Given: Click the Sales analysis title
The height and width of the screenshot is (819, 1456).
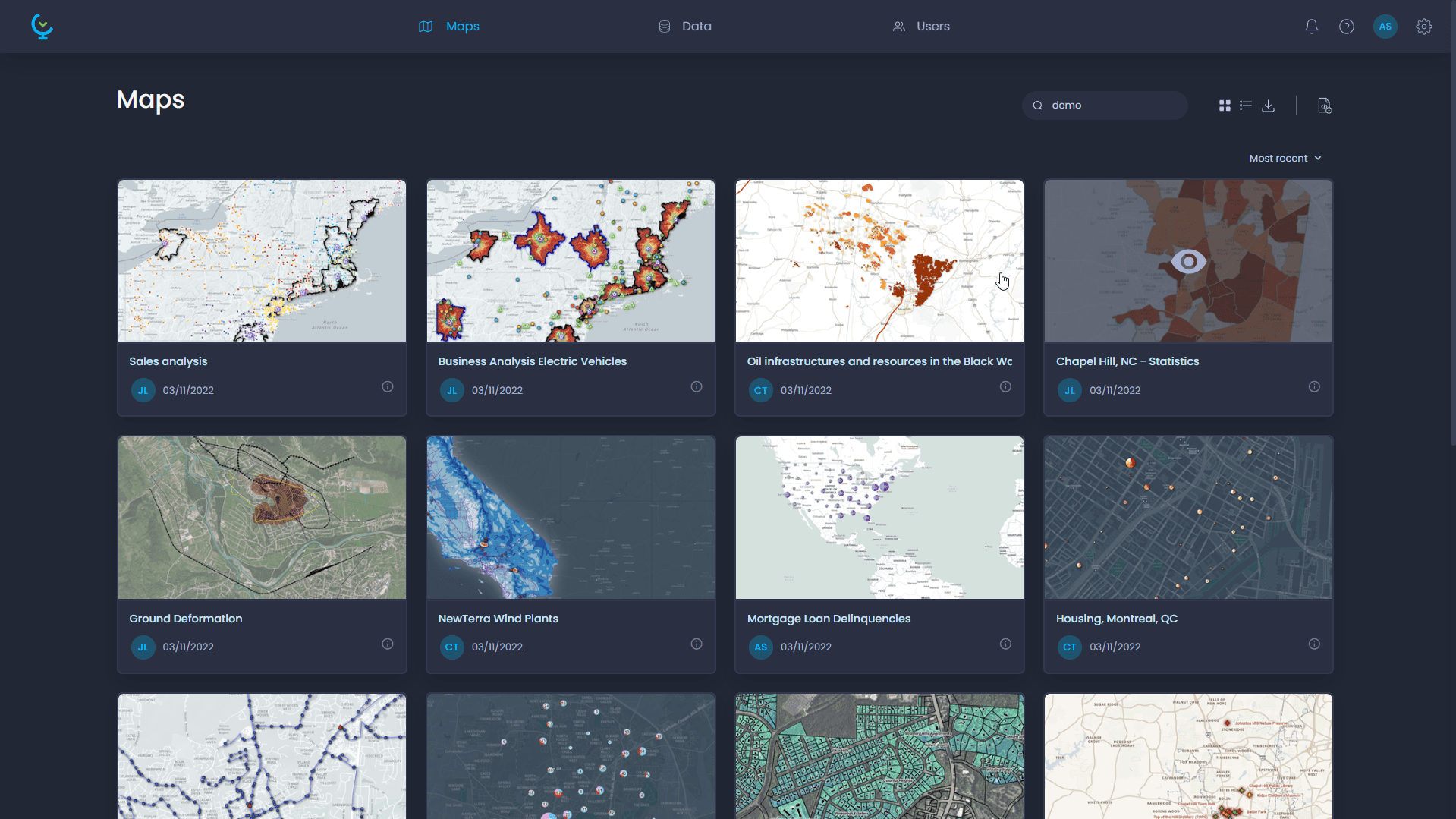Looking at the screenshot, I should tap(168, 362).
